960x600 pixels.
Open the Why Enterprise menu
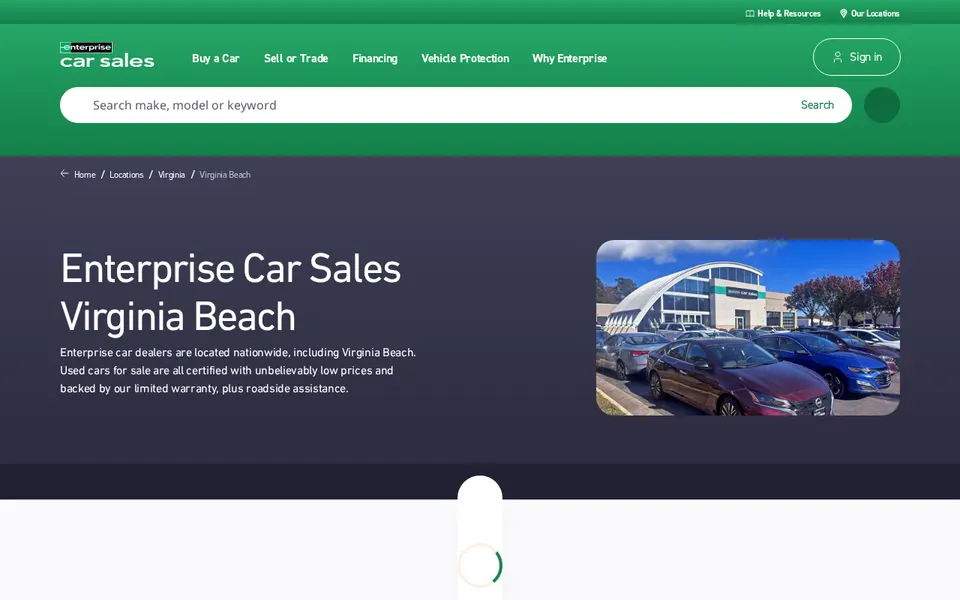(569, 58)
